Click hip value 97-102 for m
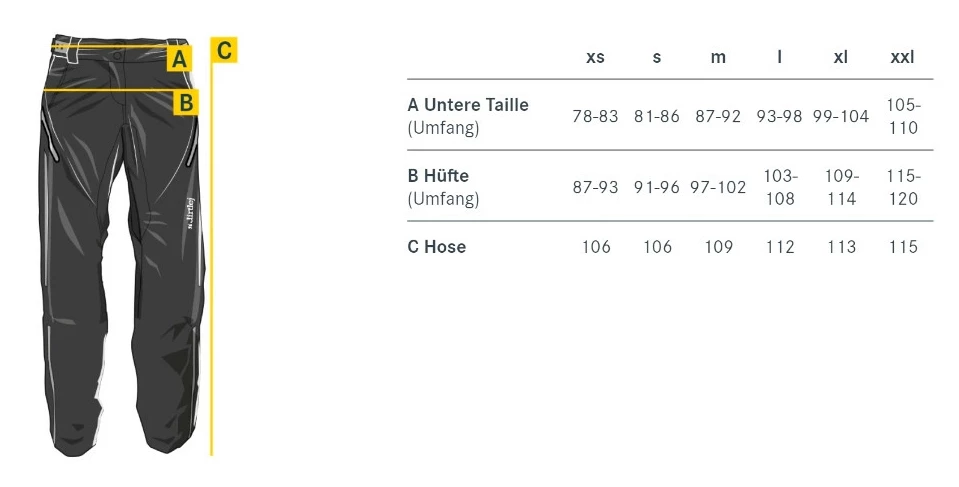The height and width of the screenshot is (487, 959). pos(718,188)
